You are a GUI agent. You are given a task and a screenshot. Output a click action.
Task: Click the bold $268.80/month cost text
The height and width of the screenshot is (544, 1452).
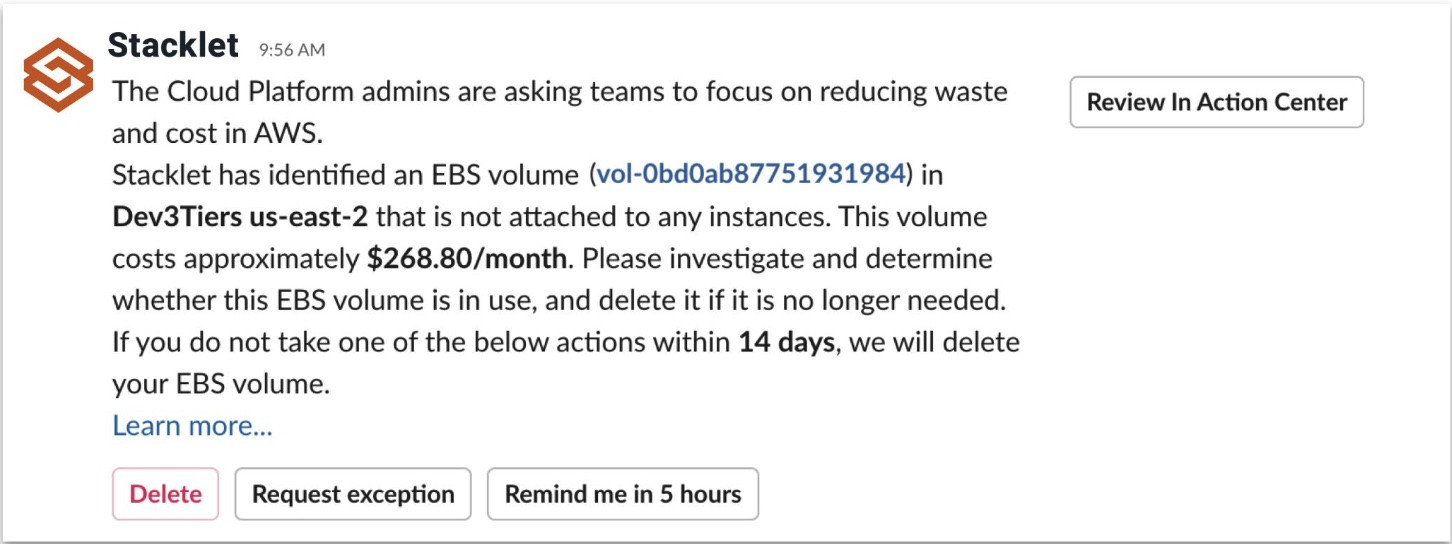click(466, 259)
